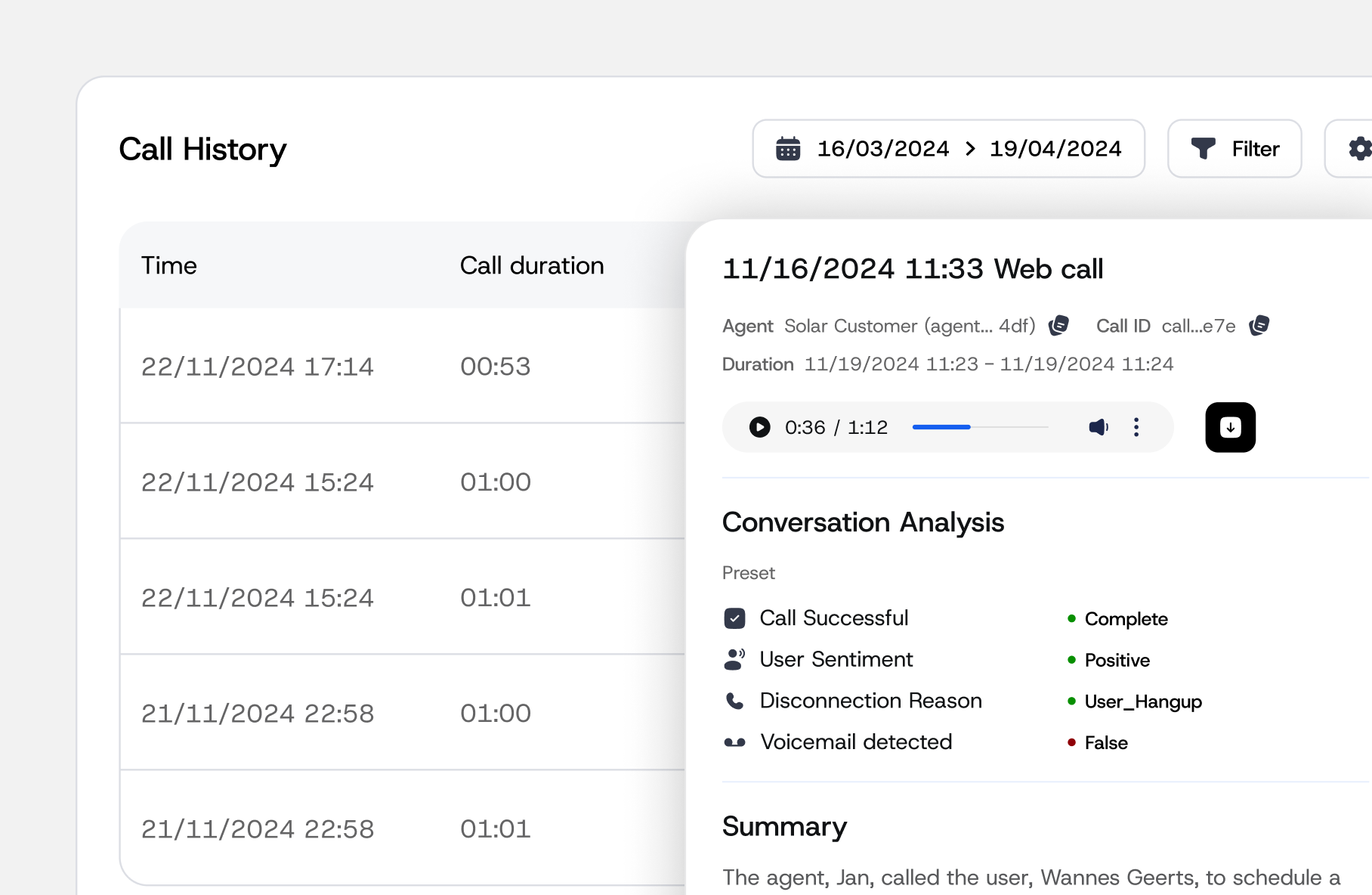This screenshot has width=1372, height=895.
Task: Click the User Sentiment icon
Action: pyautogui.click(x=734, y=659)
